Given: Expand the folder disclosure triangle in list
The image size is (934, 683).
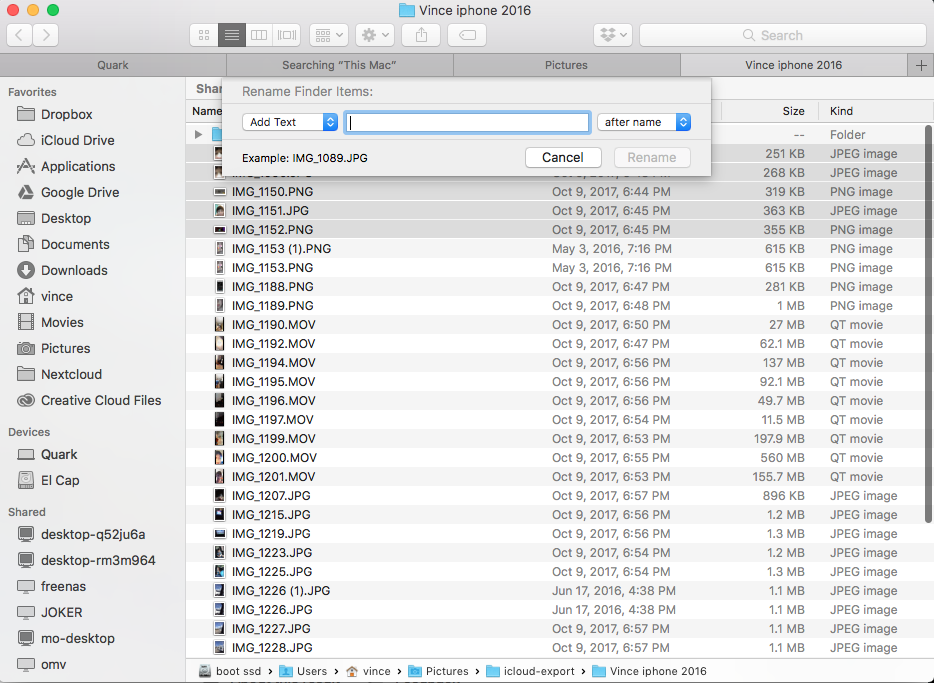Looking at the screenshot, I should [199, 134].
